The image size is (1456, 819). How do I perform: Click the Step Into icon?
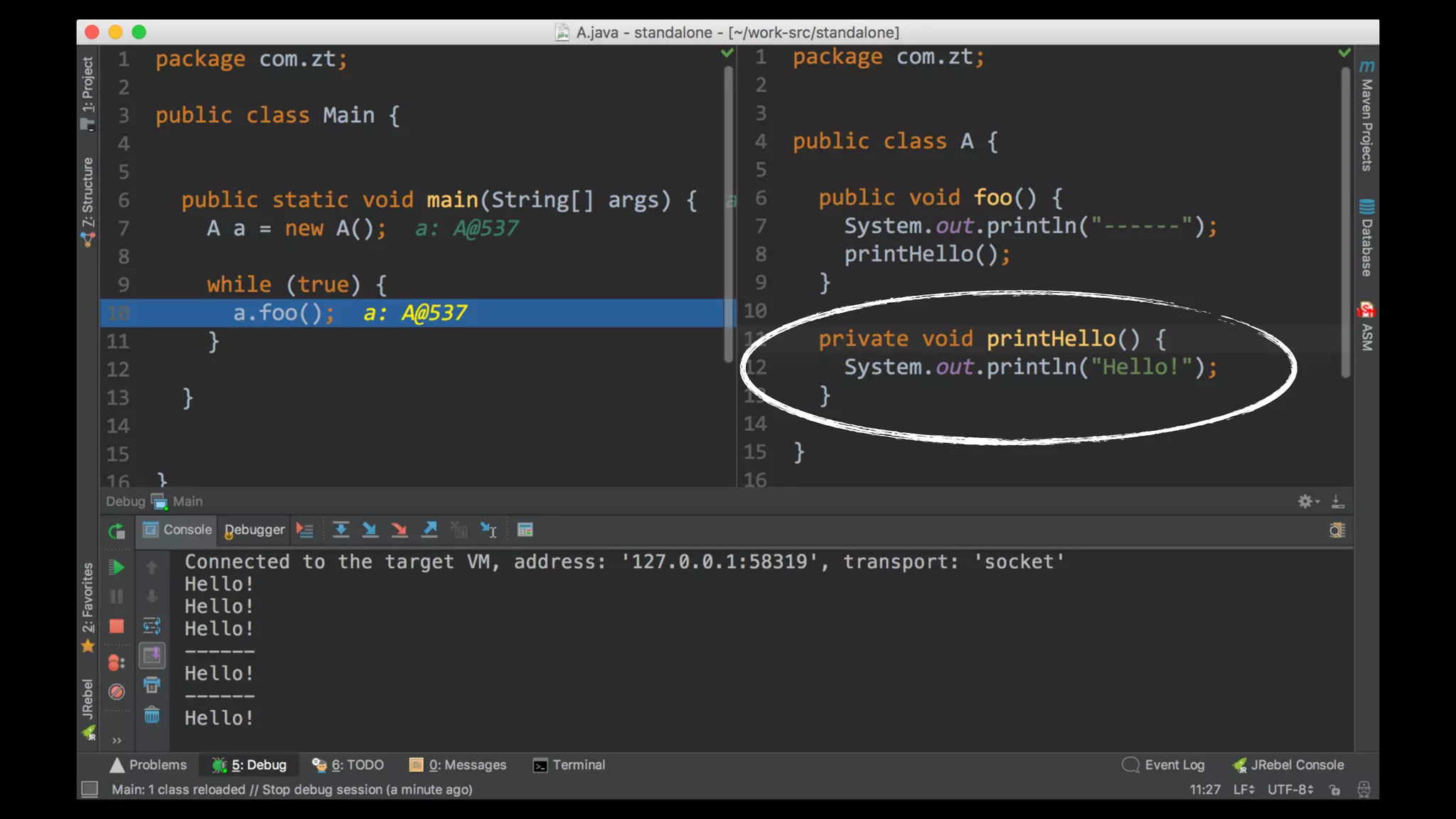[x=370, y=530]
